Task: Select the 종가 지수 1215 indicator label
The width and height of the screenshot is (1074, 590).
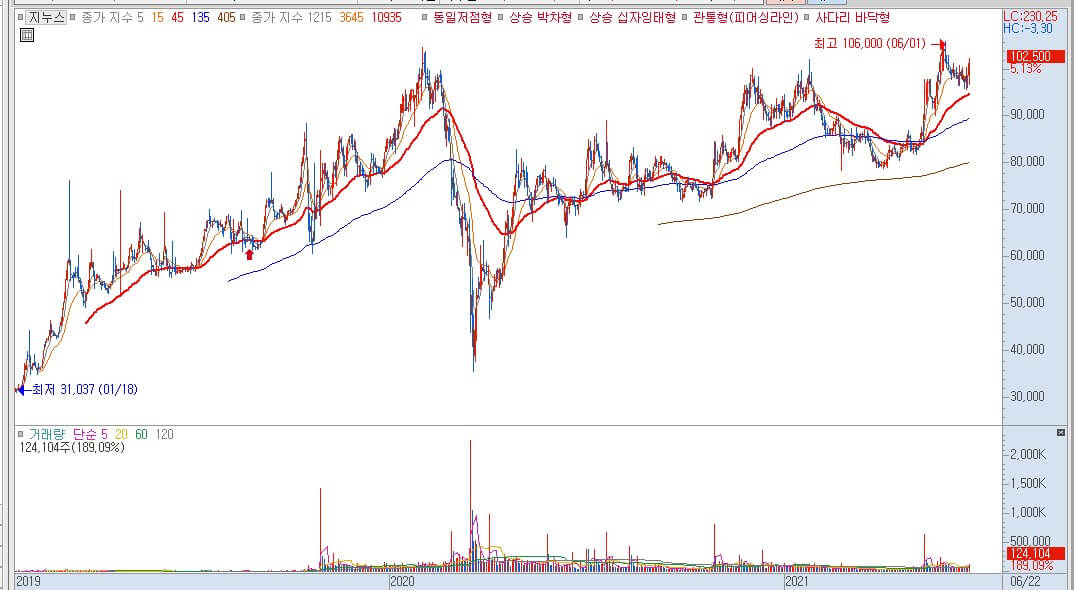Action: 291,18
